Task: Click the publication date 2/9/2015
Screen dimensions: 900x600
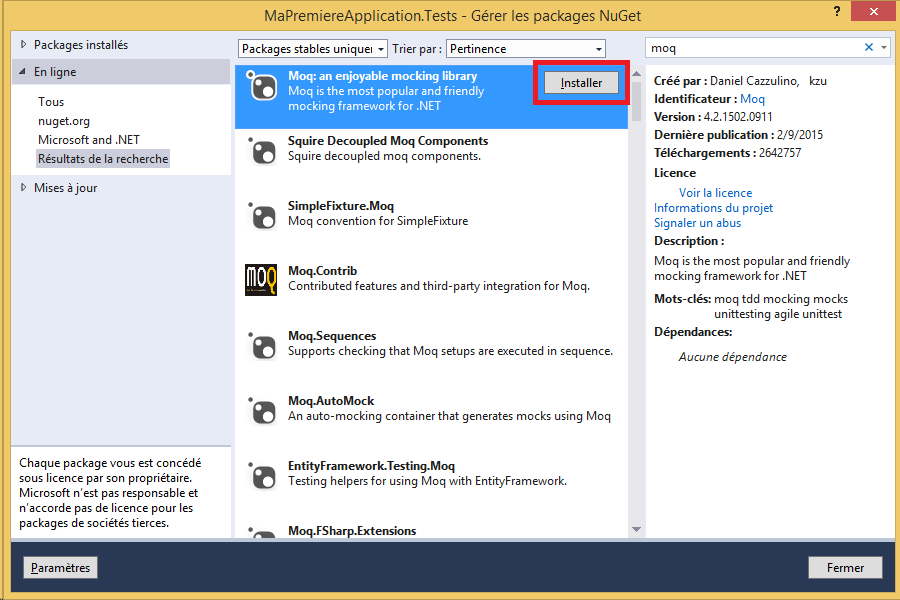Action: (x=800, y=135)
